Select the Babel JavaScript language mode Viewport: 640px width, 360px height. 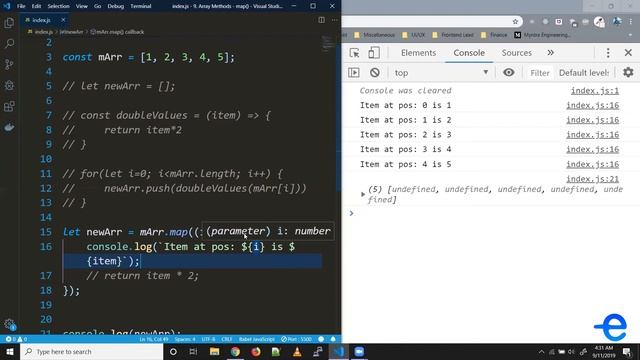pos(256,339)
